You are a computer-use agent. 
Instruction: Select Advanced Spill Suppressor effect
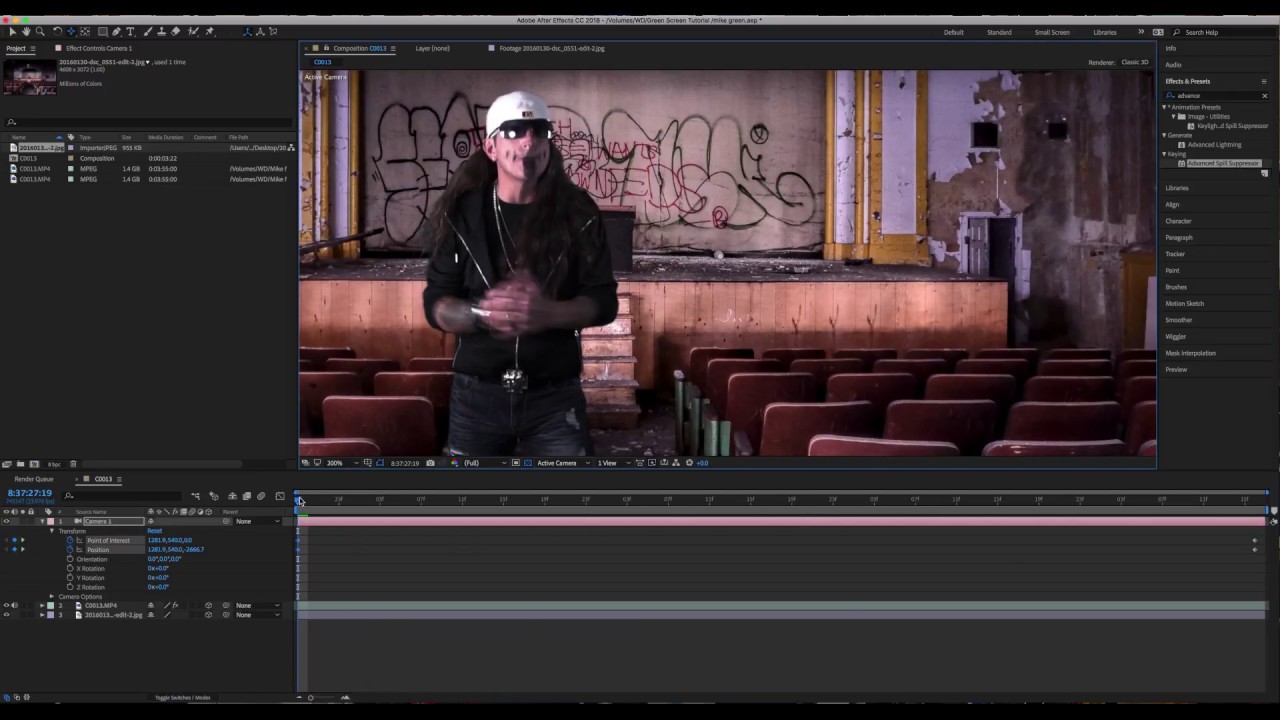(x=1223, y=163)
